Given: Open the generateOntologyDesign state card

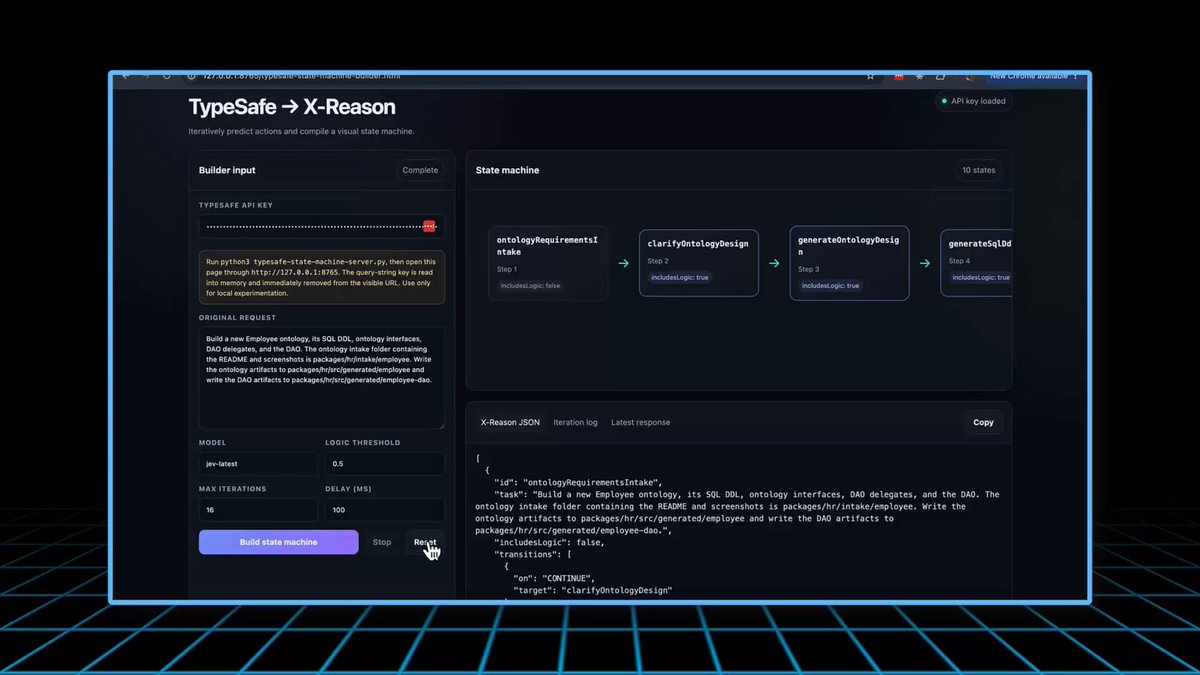Looking at the screenshot, I should 850,262.
